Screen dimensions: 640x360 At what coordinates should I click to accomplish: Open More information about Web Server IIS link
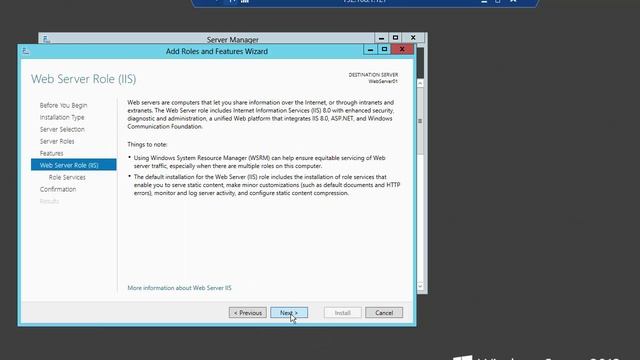pos(179,288)
